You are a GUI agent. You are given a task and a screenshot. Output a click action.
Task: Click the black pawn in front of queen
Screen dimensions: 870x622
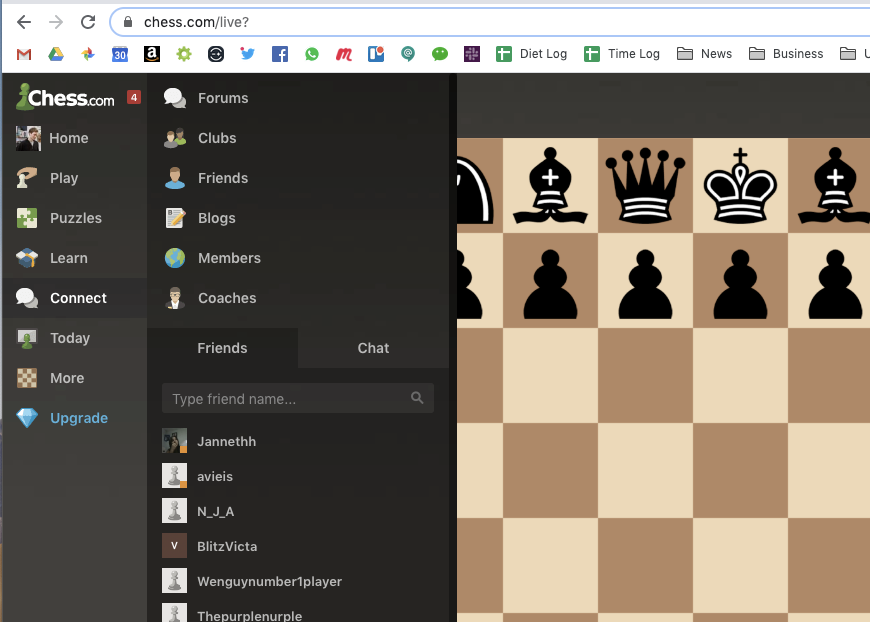[x=645, y=284]
